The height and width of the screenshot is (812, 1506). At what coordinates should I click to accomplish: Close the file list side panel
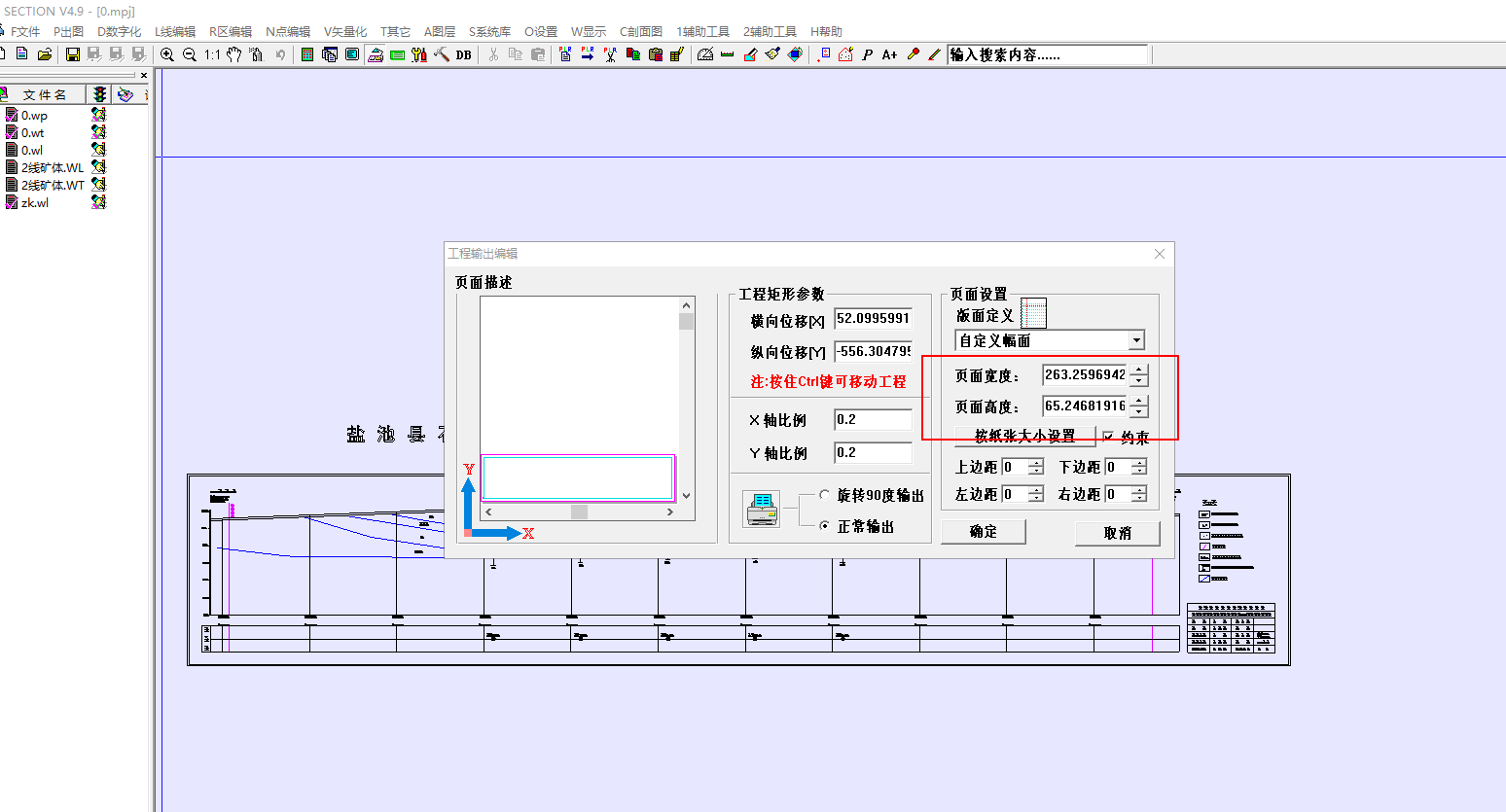pyautogui.click(x=144, y=75)
